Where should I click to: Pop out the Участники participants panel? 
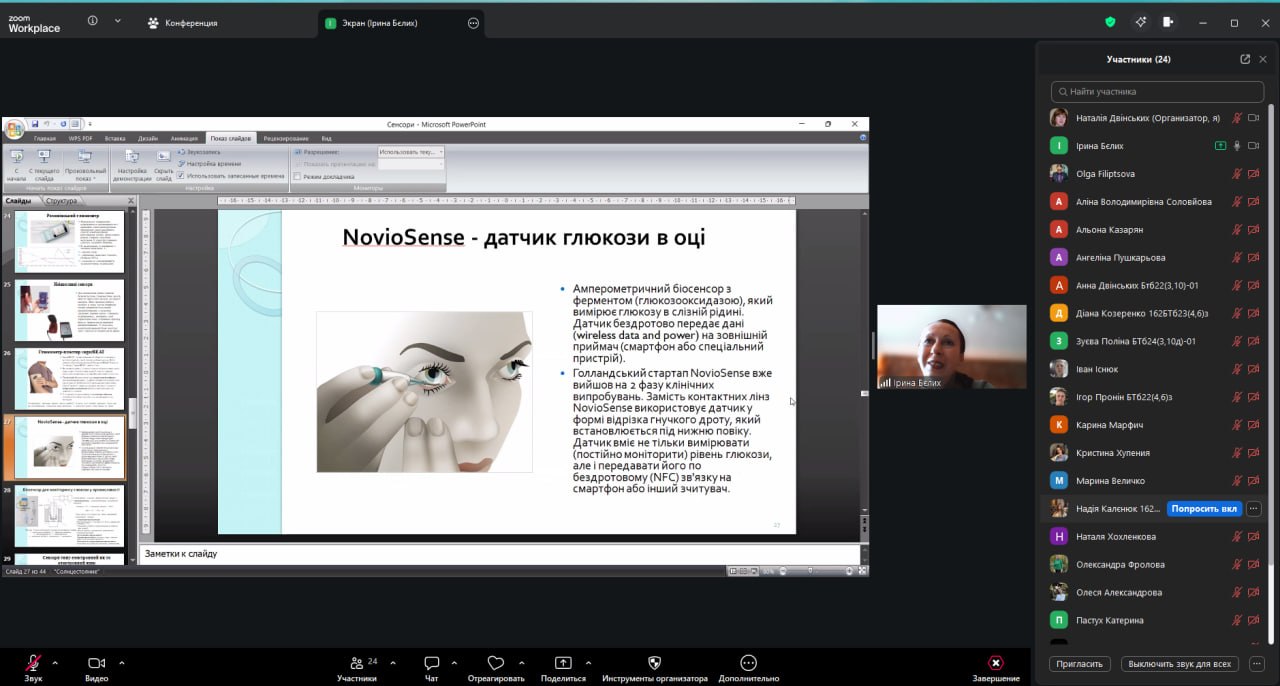pyautogui.click(x=1245, y=59)
